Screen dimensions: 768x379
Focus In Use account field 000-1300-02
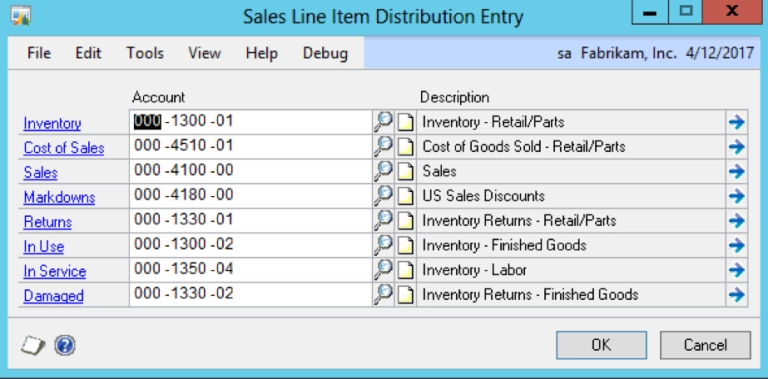click(x=250, y=245)
